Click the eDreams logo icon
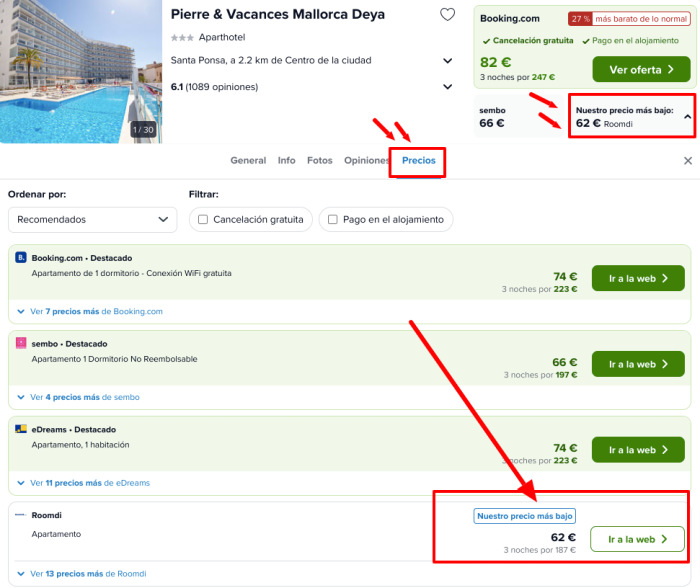 [x=21, y=429]
